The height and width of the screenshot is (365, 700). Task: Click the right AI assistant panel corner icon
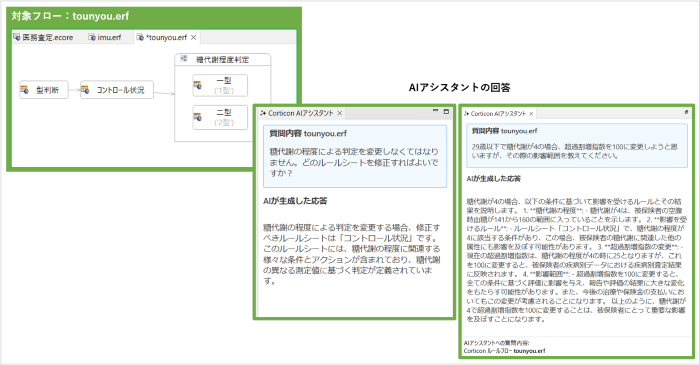tap(686, 112)
